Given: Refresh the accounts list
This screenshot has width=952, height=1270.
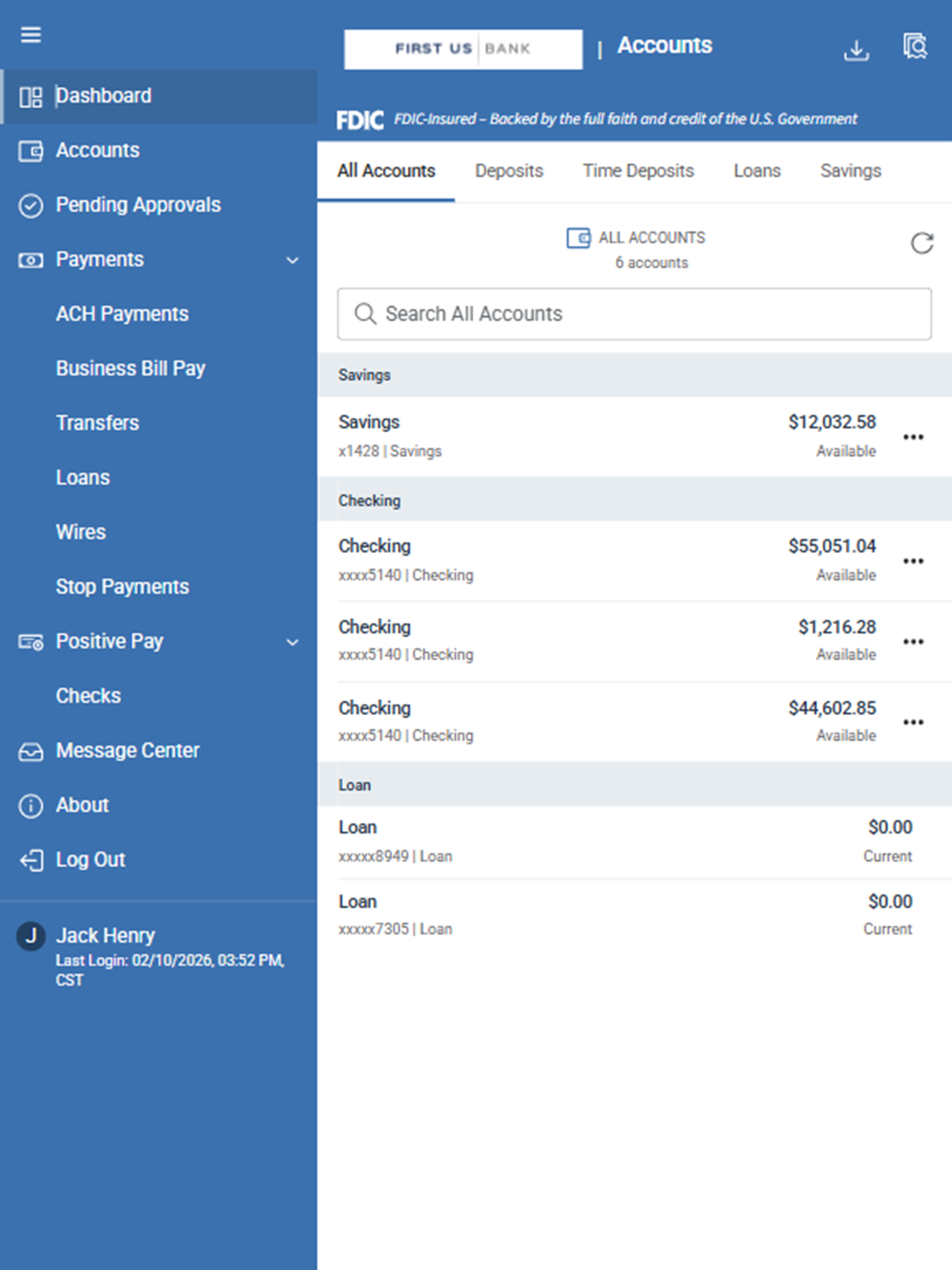Looking at the screenshot, I should click(x=922, y=244).
